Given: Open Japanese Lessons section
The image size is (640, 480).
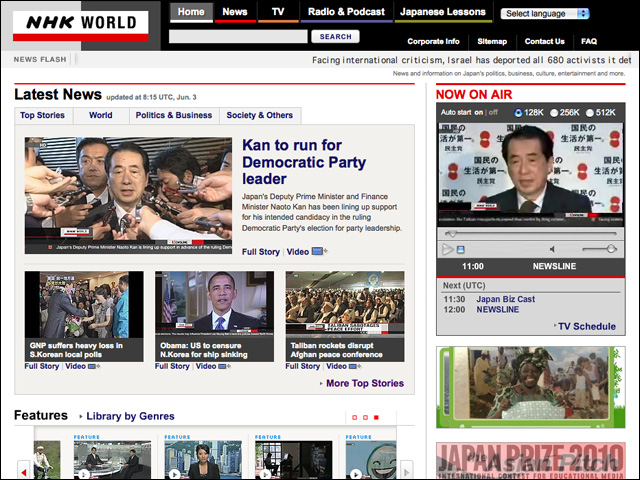Looking at the screenshot, I should (x=443, y=12).
